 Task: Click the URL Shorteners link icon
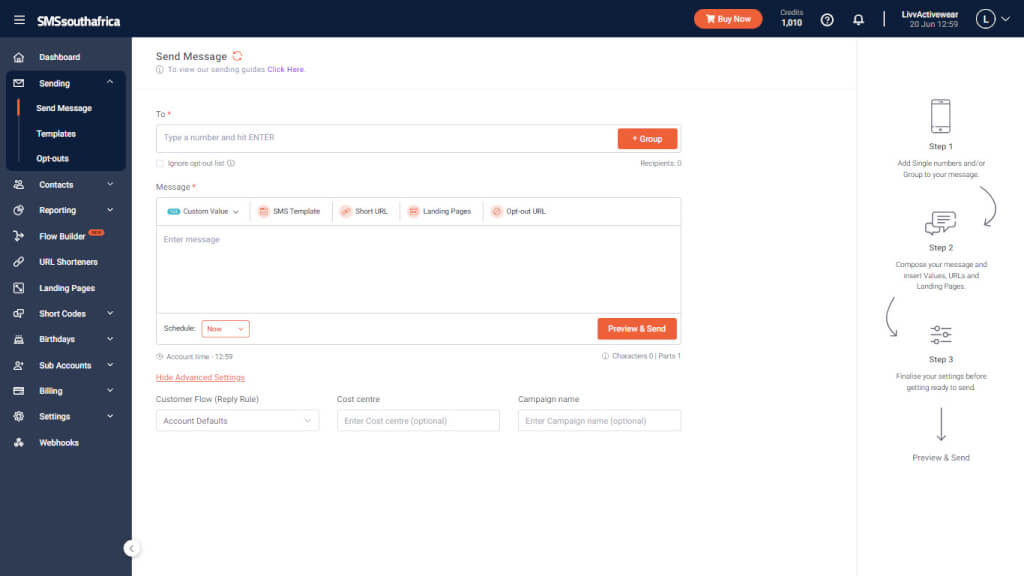pos(18,262)
